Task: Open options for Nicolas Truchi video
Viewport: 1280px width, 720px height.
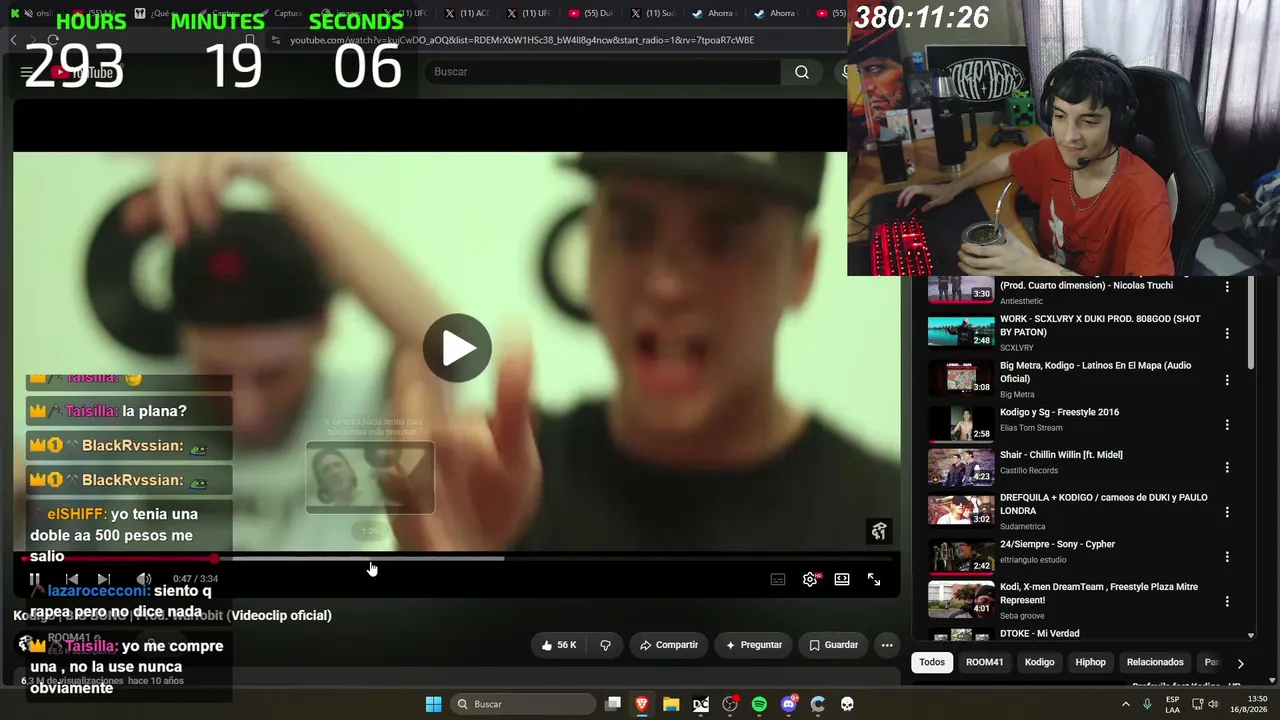Action: (1227, 287)
